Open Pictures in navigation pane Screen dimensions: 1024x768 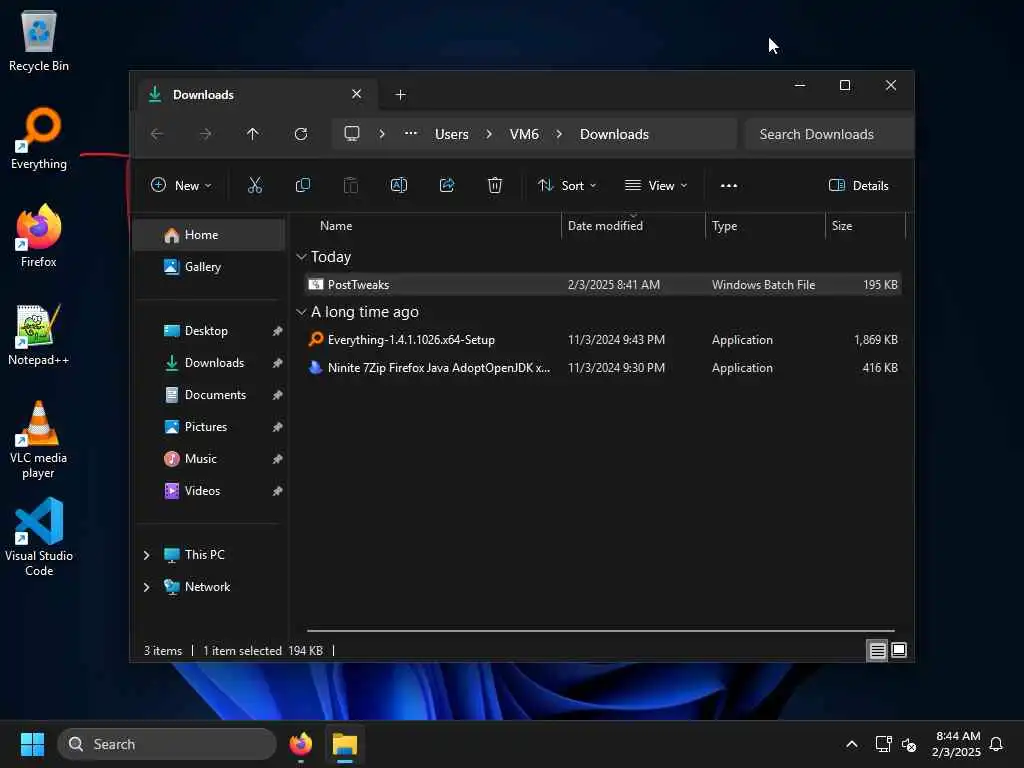(x=209, y=426)
